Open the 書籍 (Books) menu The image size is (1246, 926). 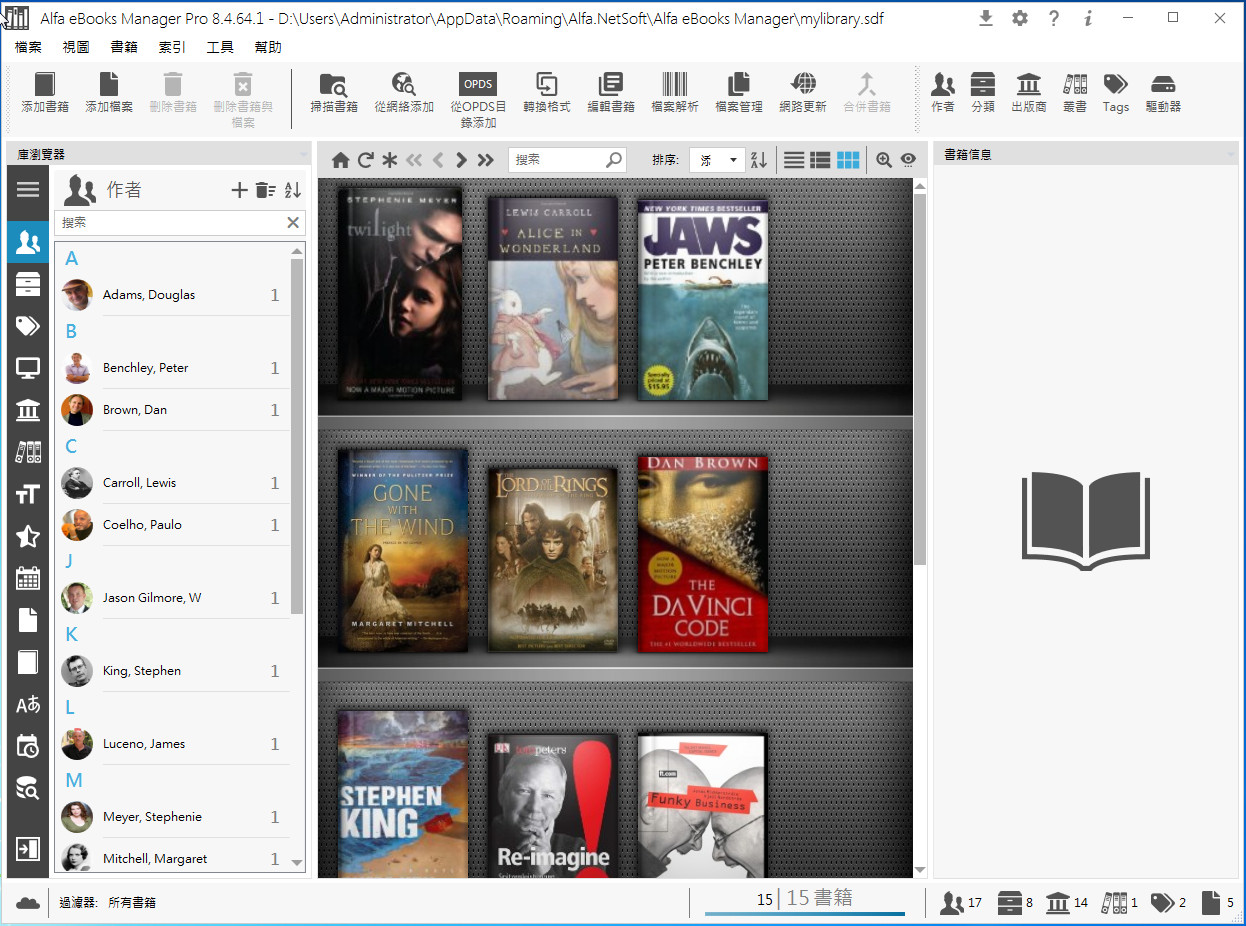[124, 47]
